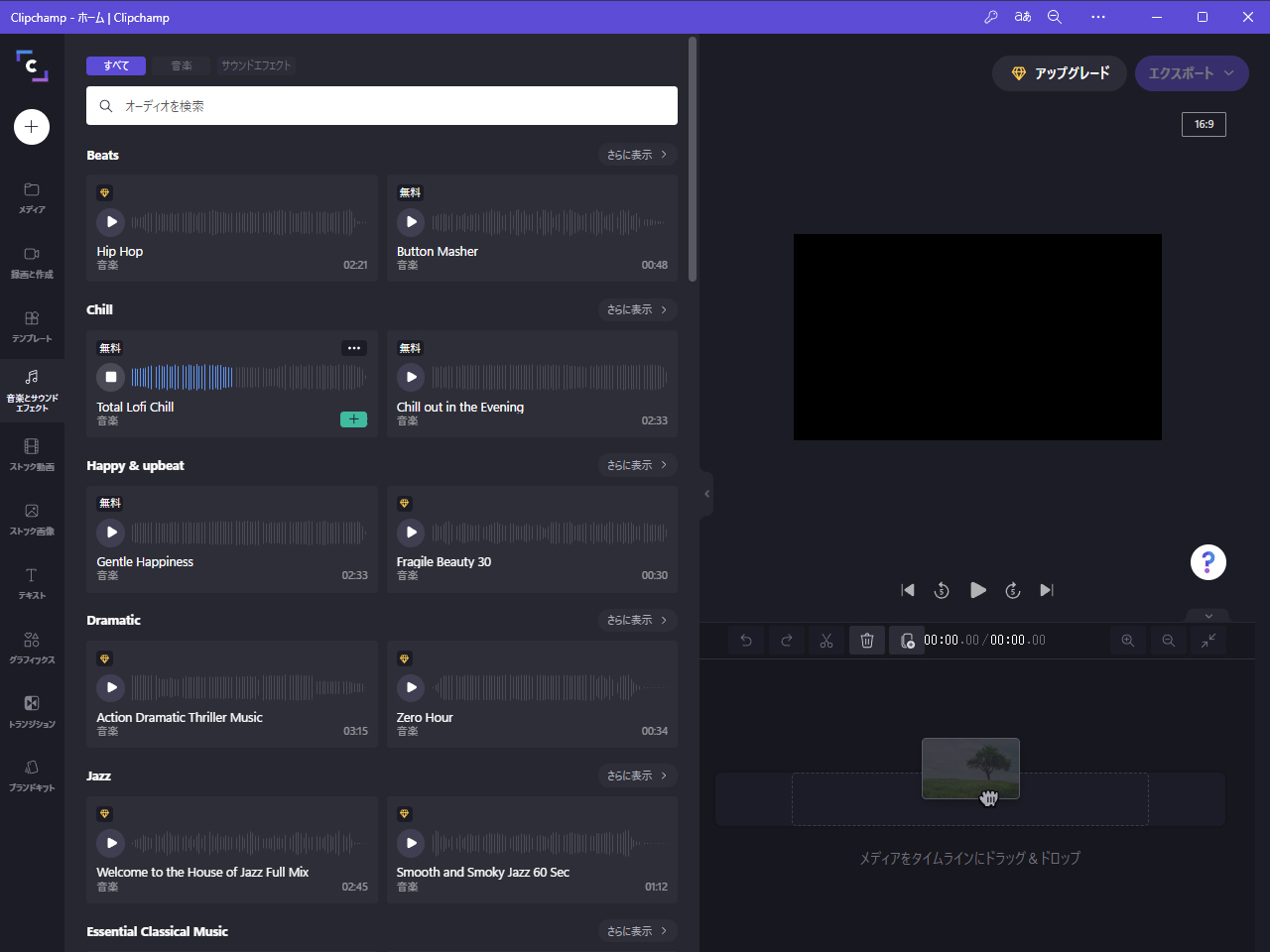This screenshot has width=1270, height=952.
Task: Zoom out on the timeline
Action: pyautogui.click(x=1169, y=641)
